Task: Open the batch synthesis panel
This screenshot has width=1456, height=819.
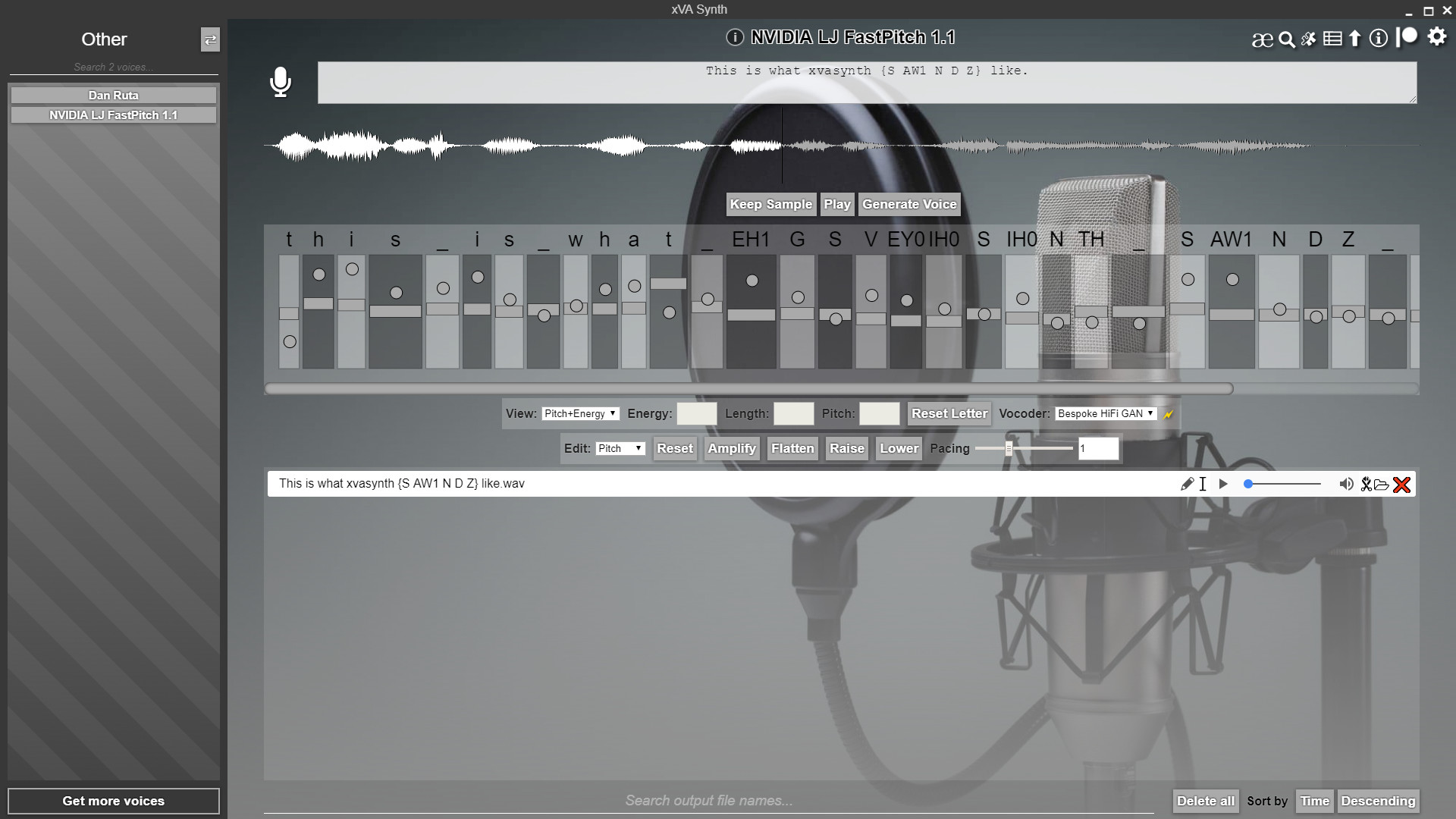Action: point(1332,38)
